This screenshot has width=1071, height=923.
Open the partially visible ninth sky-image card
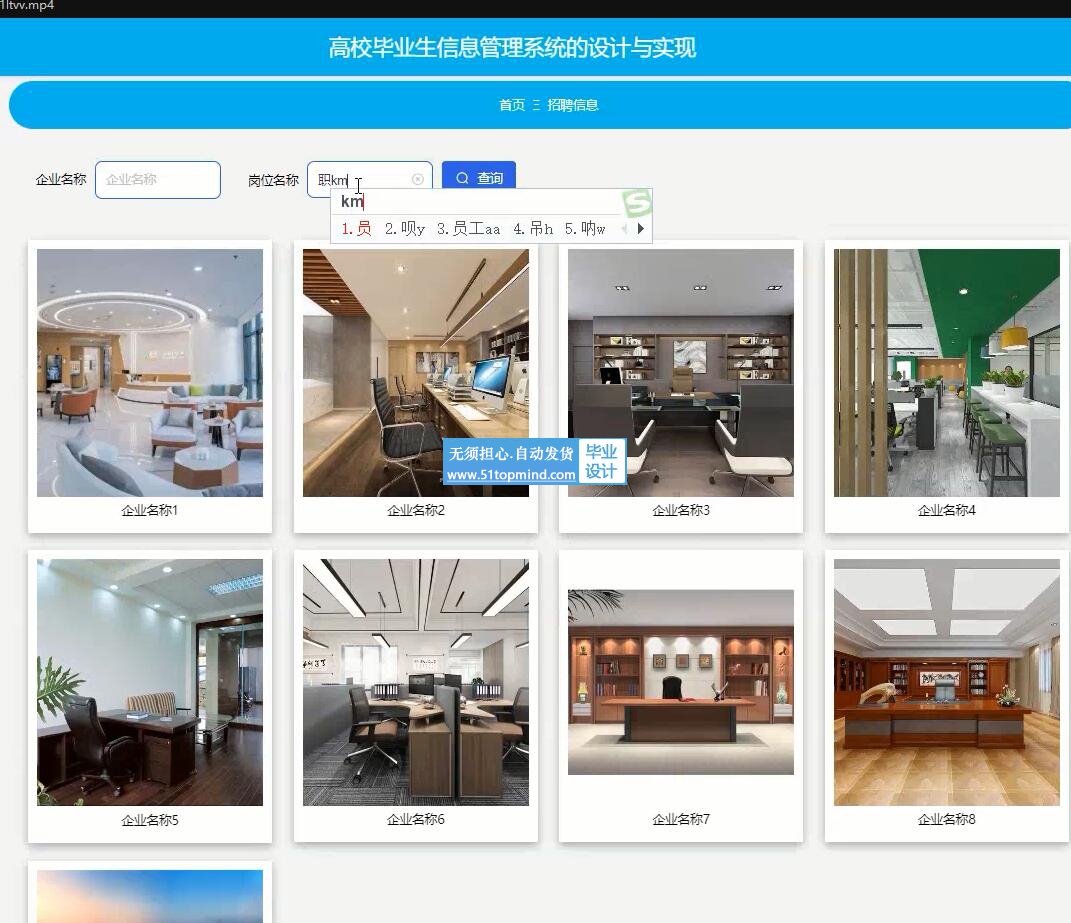click(150, 896)
